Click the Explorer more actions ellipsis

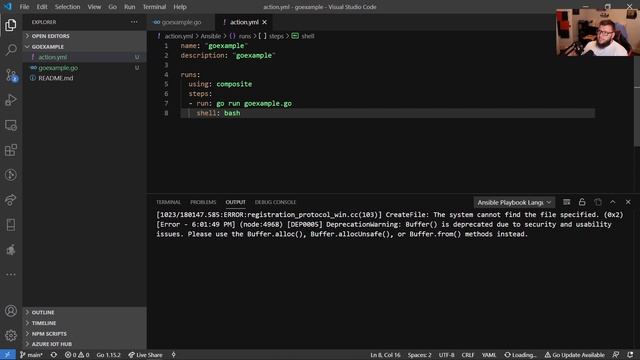click(x=134, y=22)
